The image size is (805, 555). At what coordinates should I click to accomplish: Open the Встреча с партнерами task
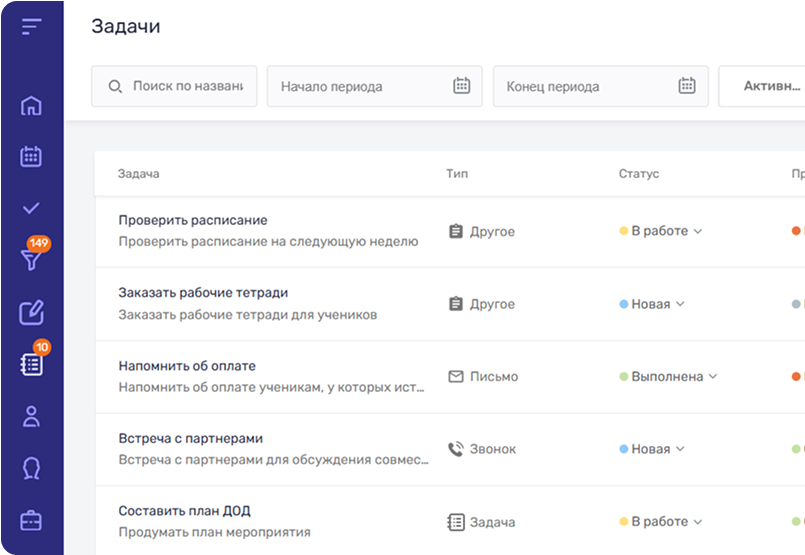coord(191,439)
